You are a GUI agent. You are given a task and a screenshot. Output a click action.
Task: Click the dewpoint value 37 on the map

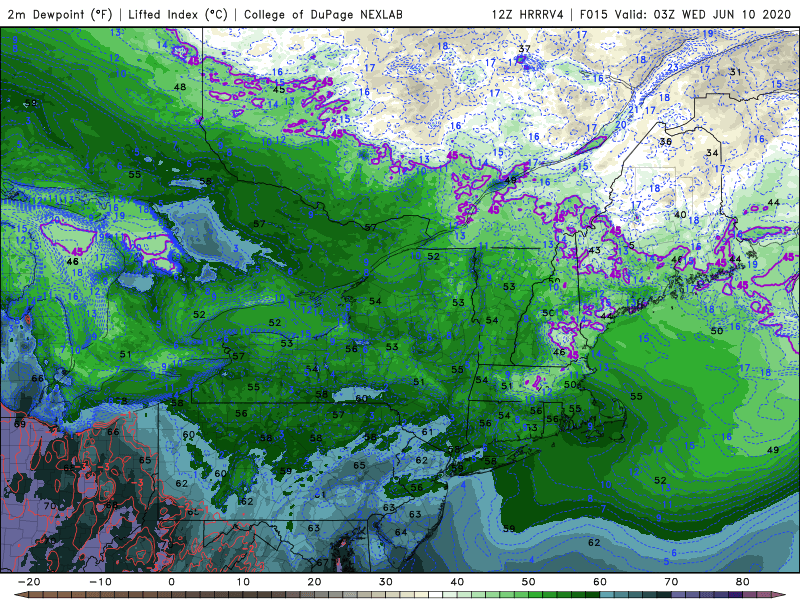coord(524,49)
